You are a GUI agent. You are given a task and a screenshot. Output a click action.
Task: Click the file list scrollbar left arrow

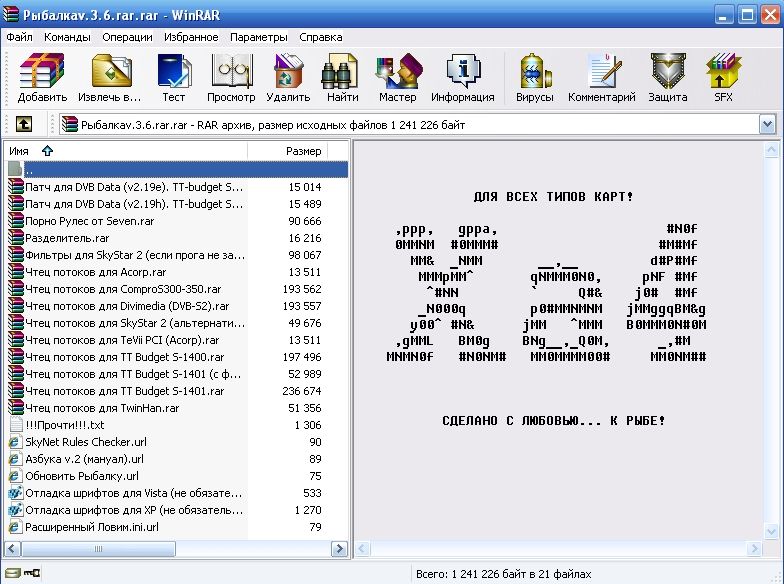tap(12, 548)
